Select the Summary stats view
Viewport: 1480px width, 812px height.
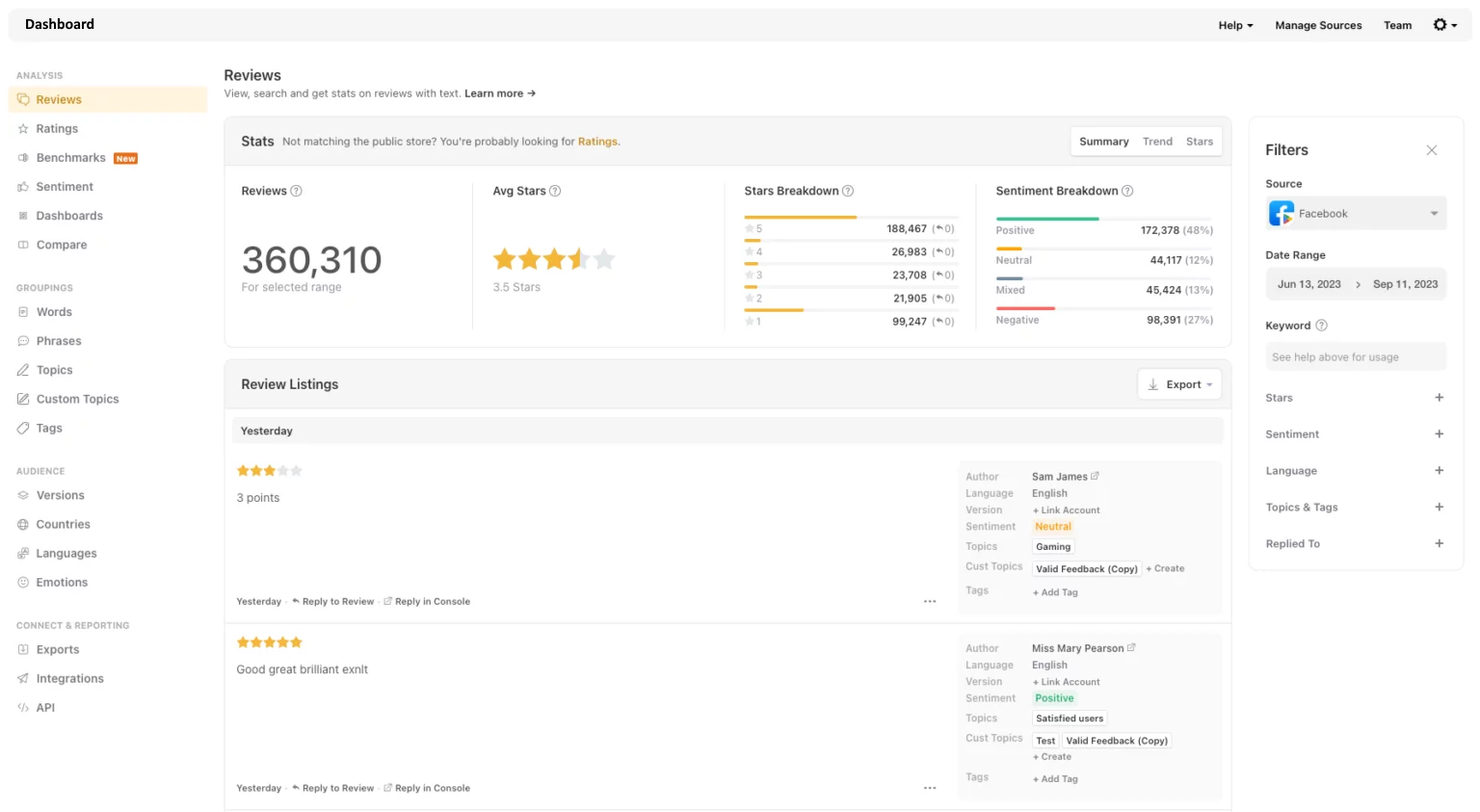(1103, 142)
